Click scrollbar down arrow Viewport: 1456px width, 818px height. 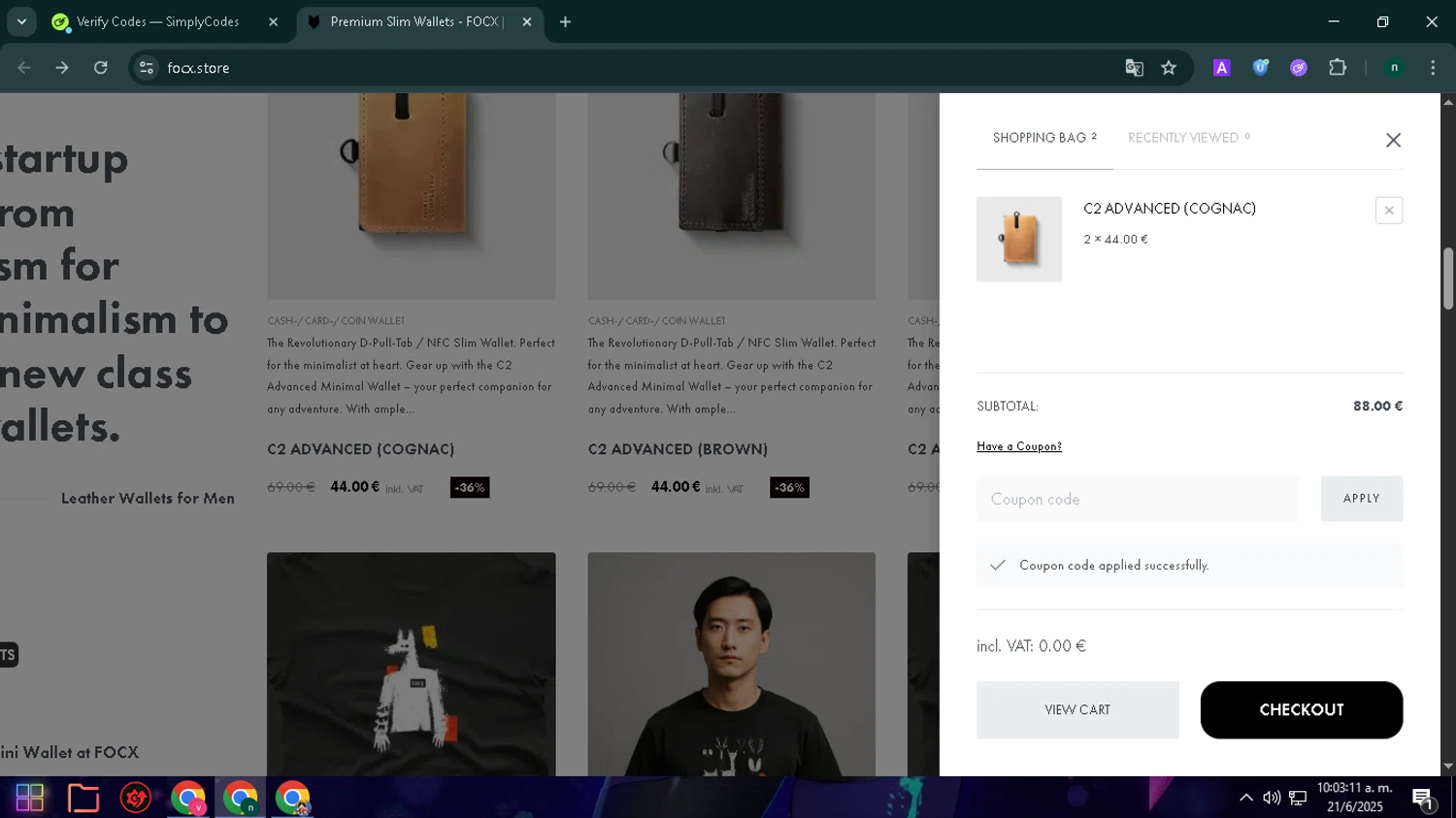coord(1448,767)
